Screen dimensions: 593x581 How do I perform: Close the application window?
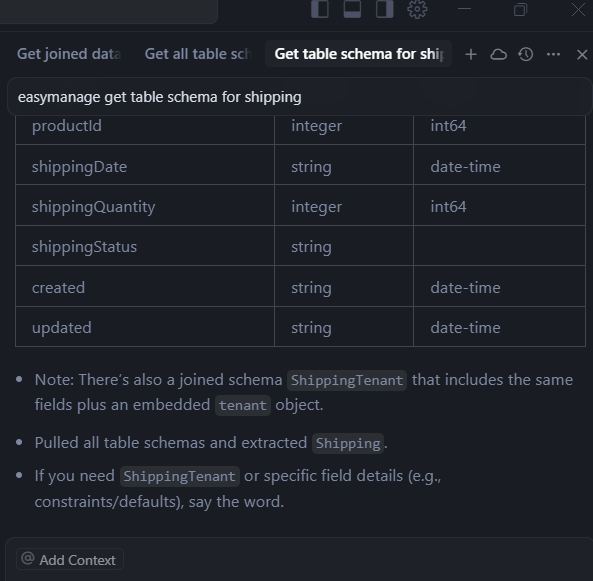point(579,9)
